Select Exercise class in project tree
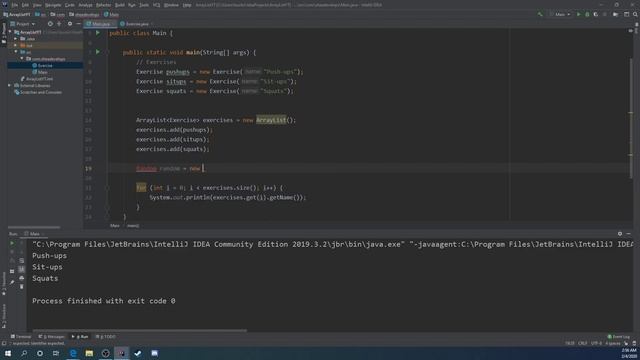 42,65
